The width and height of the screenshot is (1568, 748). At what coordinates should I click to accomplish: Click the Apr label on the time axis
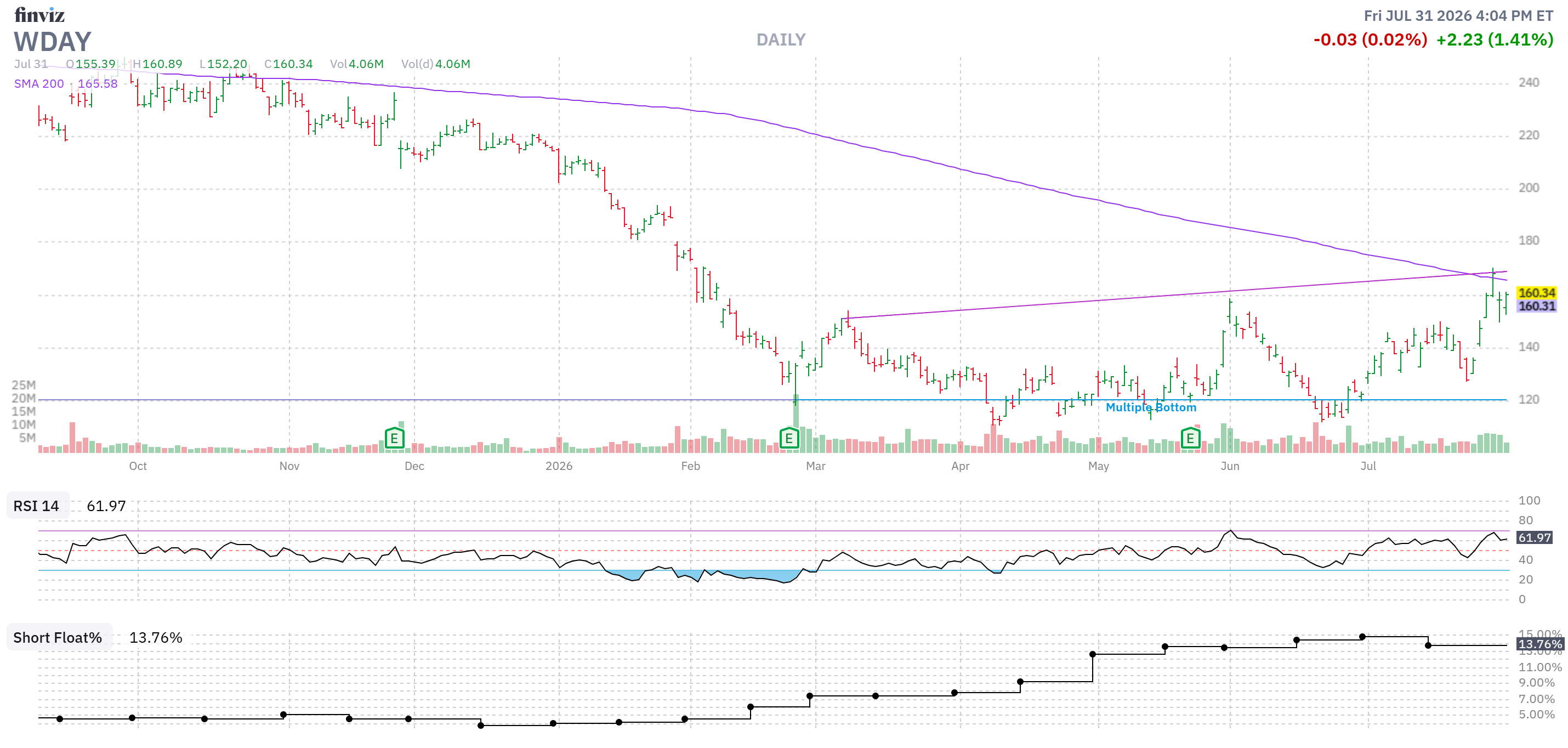[960, 466]
